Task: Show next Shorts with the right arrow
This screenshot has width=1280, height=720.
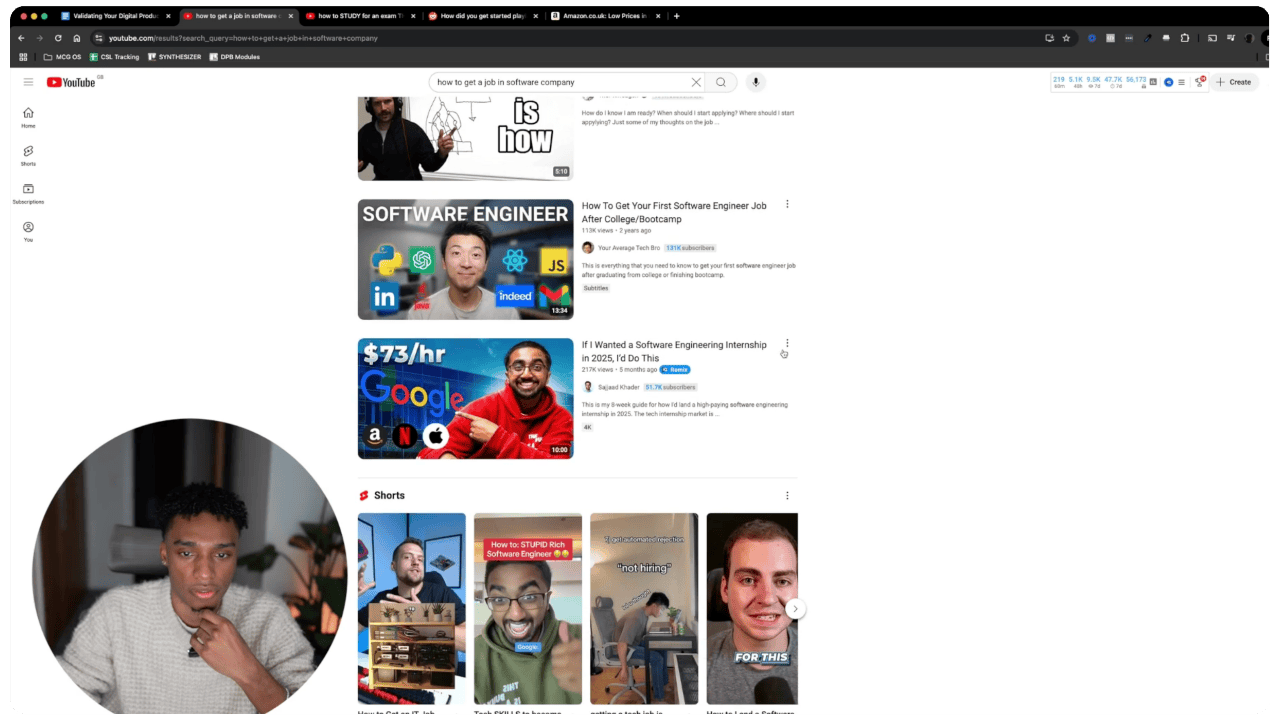Action: (x=795, y=609)
